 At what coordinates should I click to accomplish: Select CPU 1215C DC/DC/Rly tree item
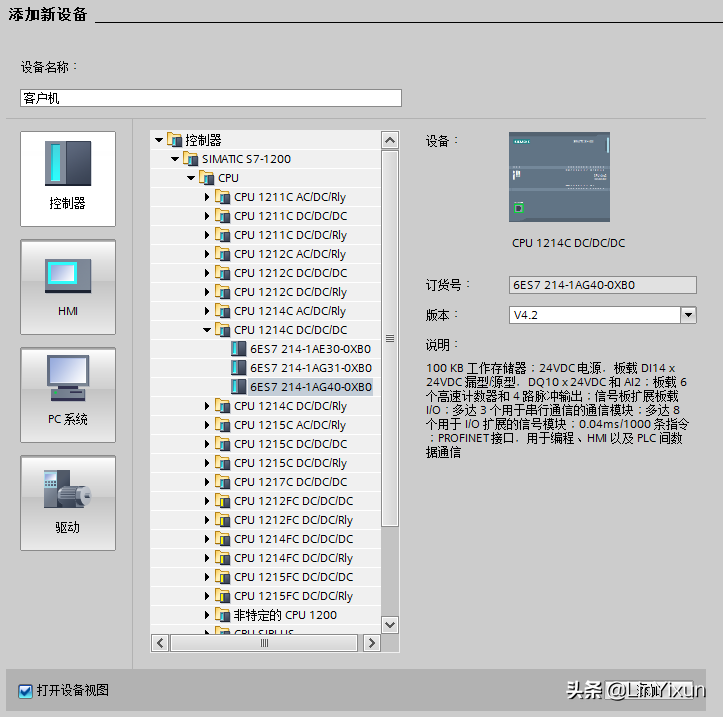point(290,462)
